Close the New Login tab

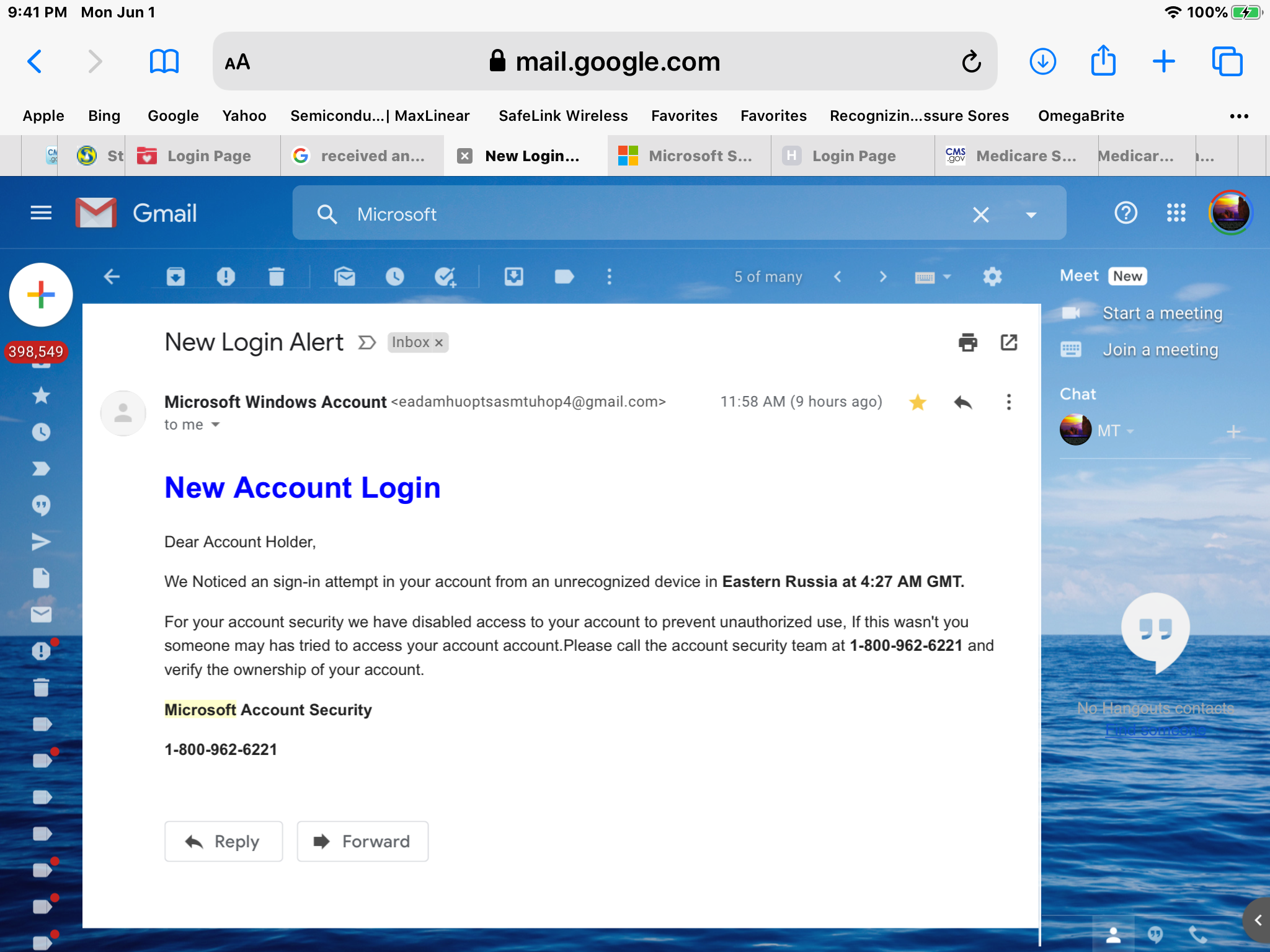pyautogui.click(x=464, y=156)
